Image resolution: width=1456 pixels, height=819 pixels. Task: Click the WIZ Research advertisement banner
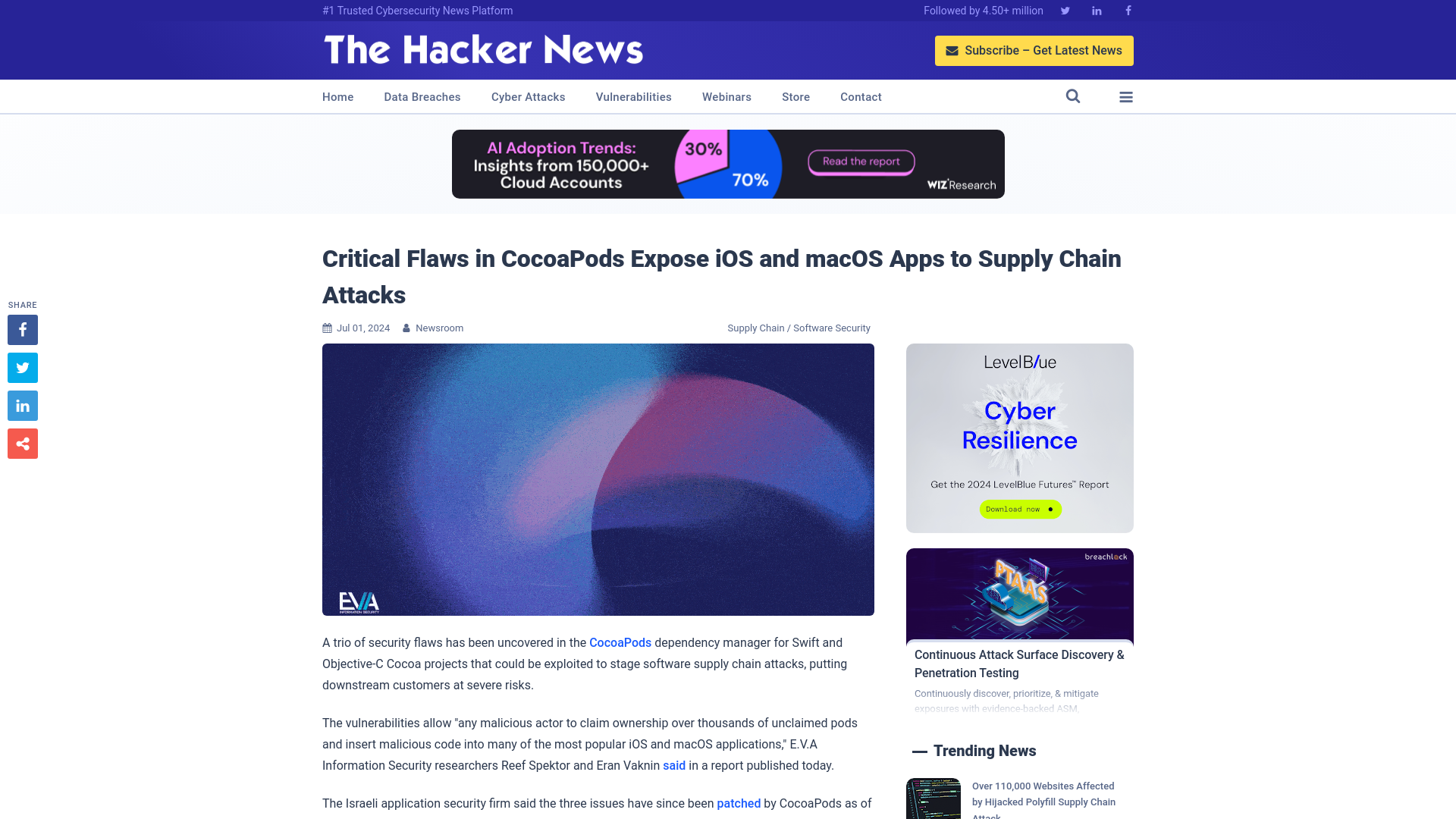coord(727,163)
